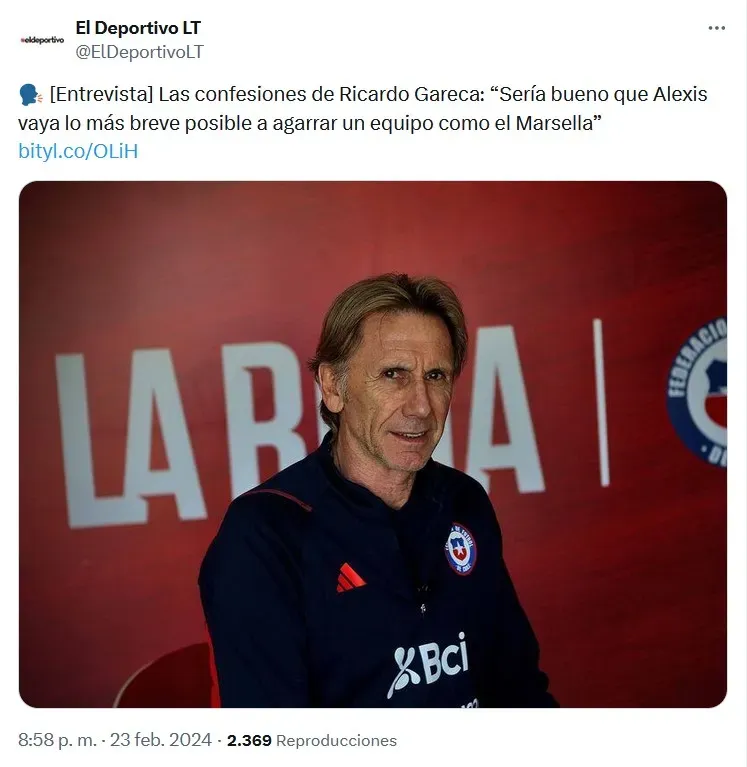The width and height of the screenshot is (747, 767).
Task: Click the word Marsella in the tweet
Action: click(554, 123)
